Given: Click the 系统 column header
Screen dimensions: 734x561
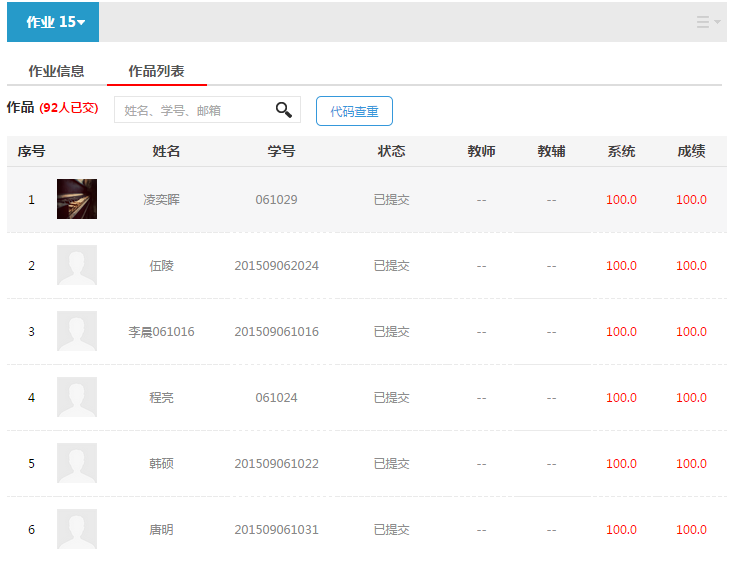Looking at the screenshot, I should tap(621, 151).
